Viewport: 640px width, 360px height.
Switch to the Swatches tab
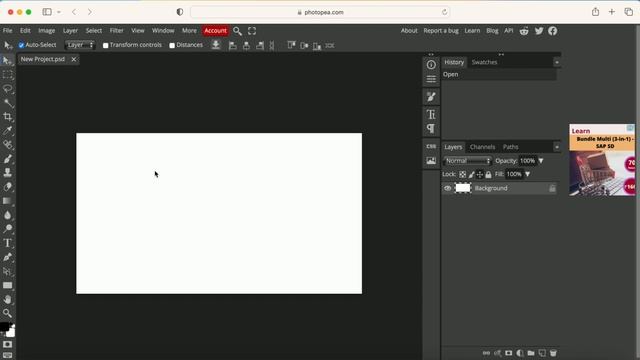coord(484,62)
